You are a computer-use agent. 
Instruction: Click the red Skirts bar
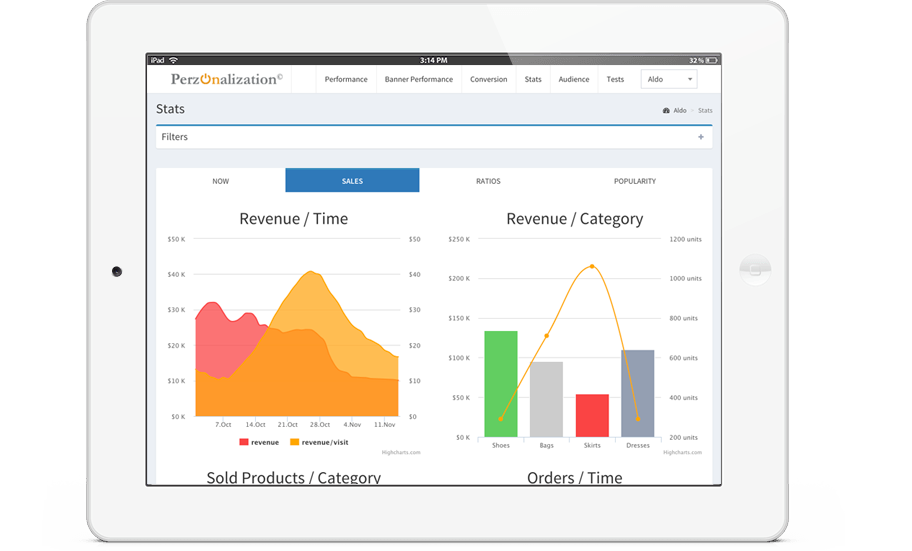tap(592, 415)
